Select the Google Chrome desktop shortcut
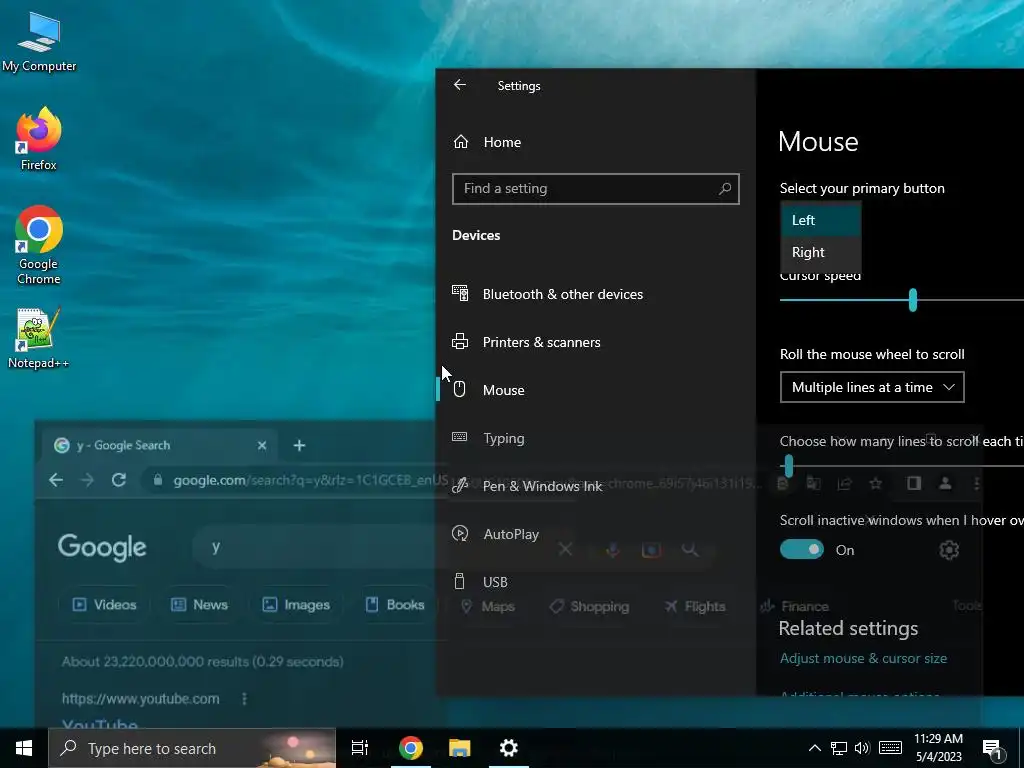This screenshot has height=768, width=1024. pyautogui.click(x=39, y=246)
